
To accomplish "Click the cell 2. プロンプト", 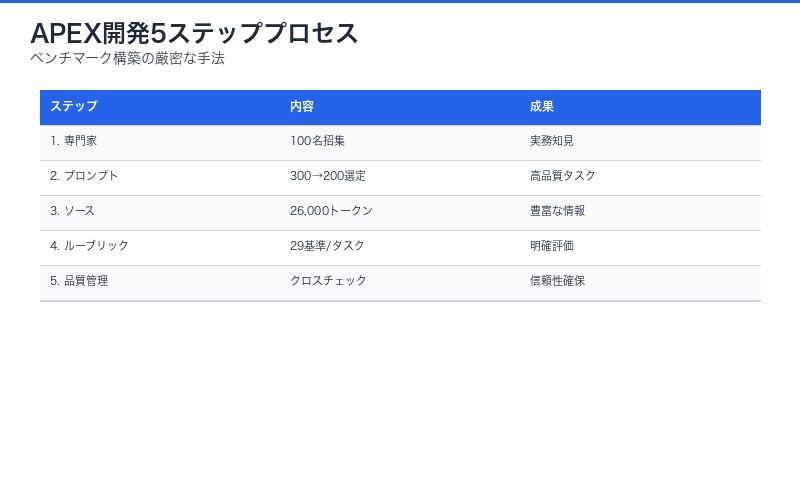I will tap(84, 176).
